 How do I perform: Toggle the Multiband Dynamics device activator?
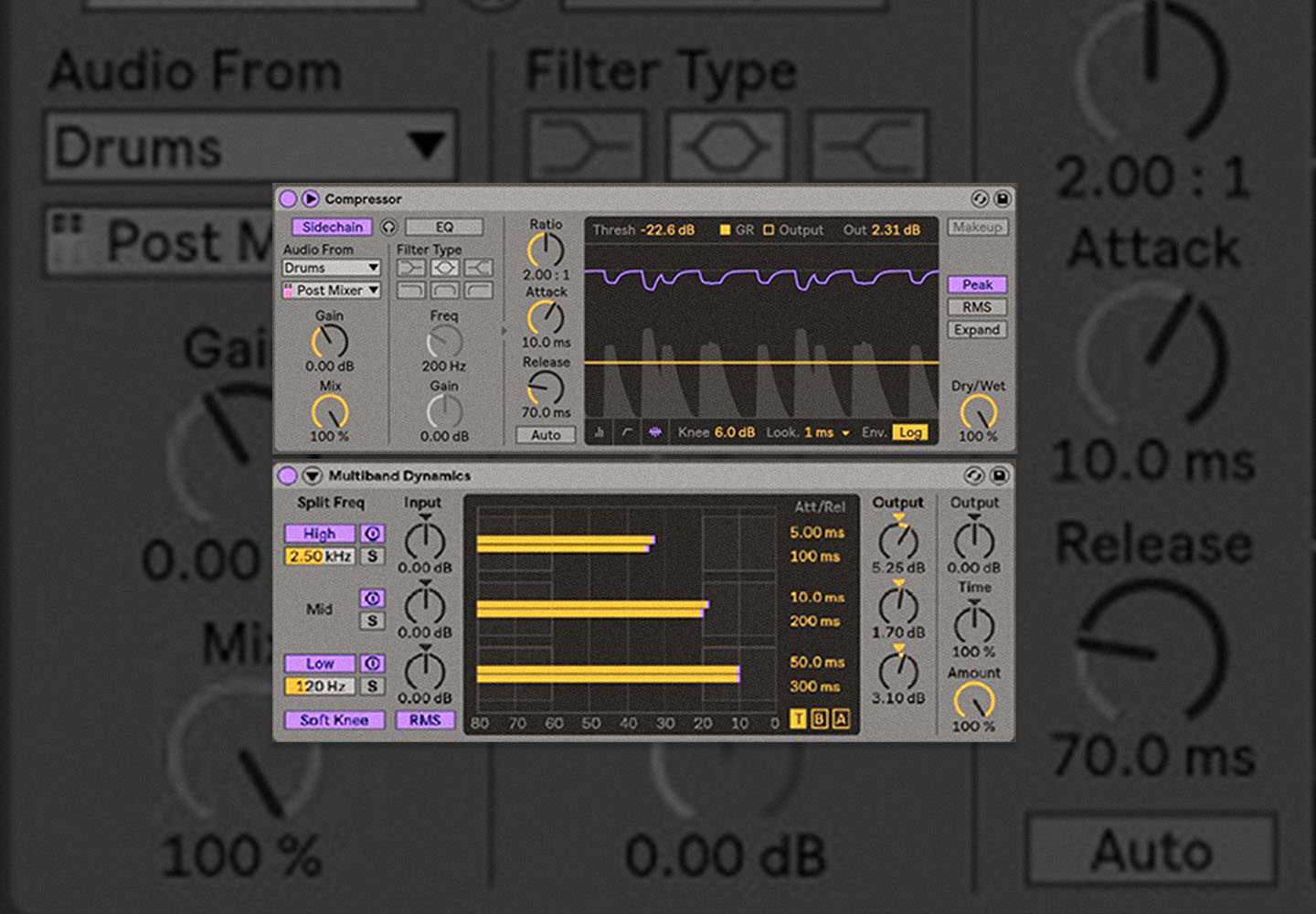[287, 475]
